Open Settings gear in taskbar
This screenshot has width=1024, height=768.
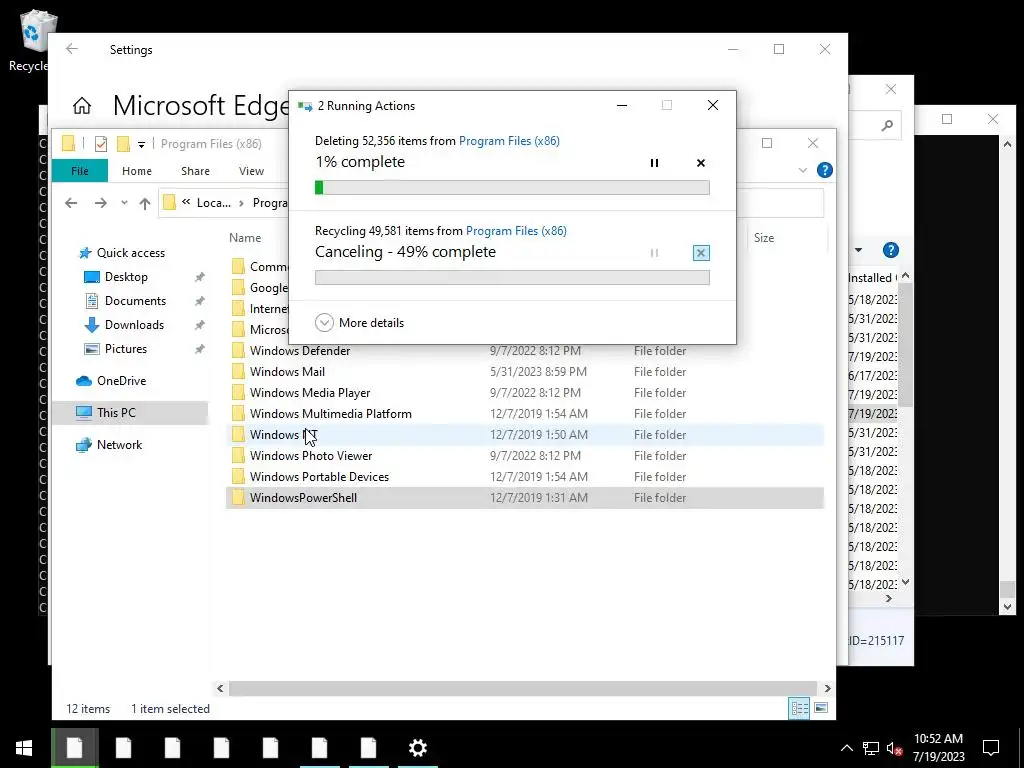point(417,748)
